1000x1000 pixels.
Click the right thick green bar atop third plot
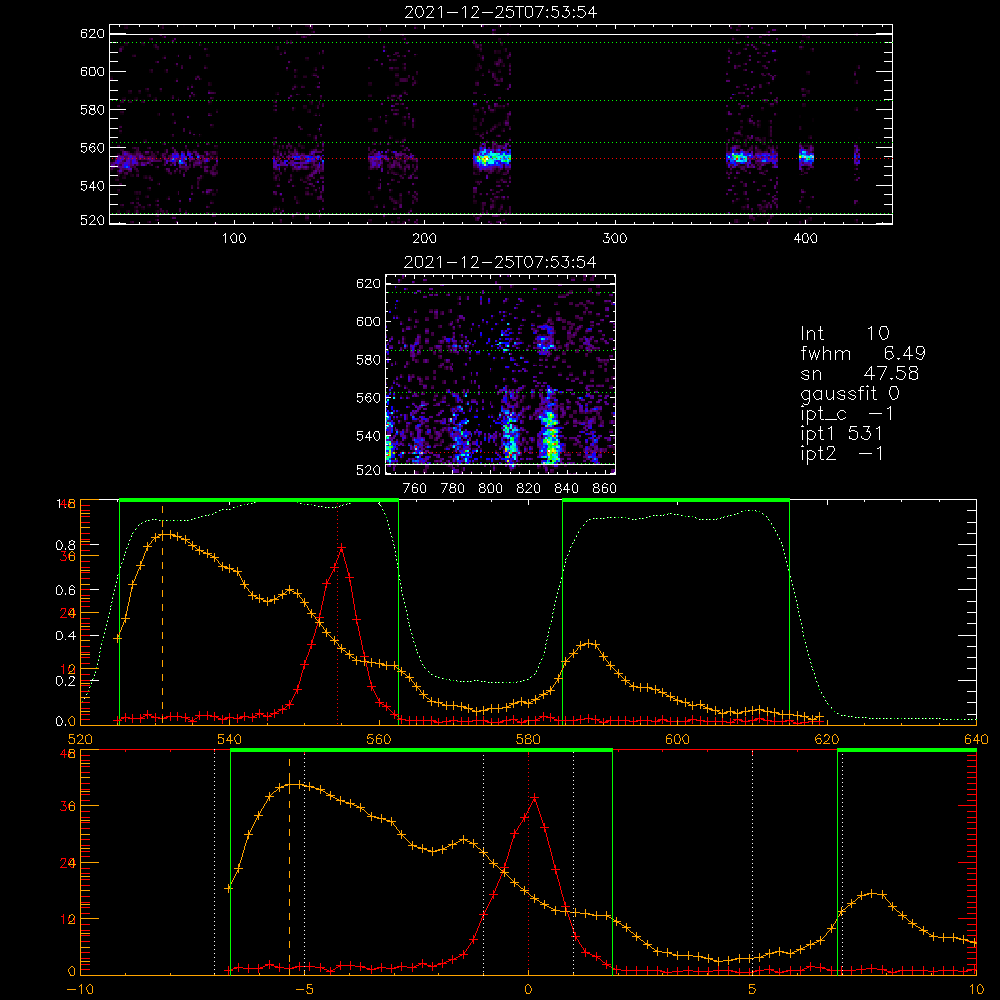click(676, 500)
